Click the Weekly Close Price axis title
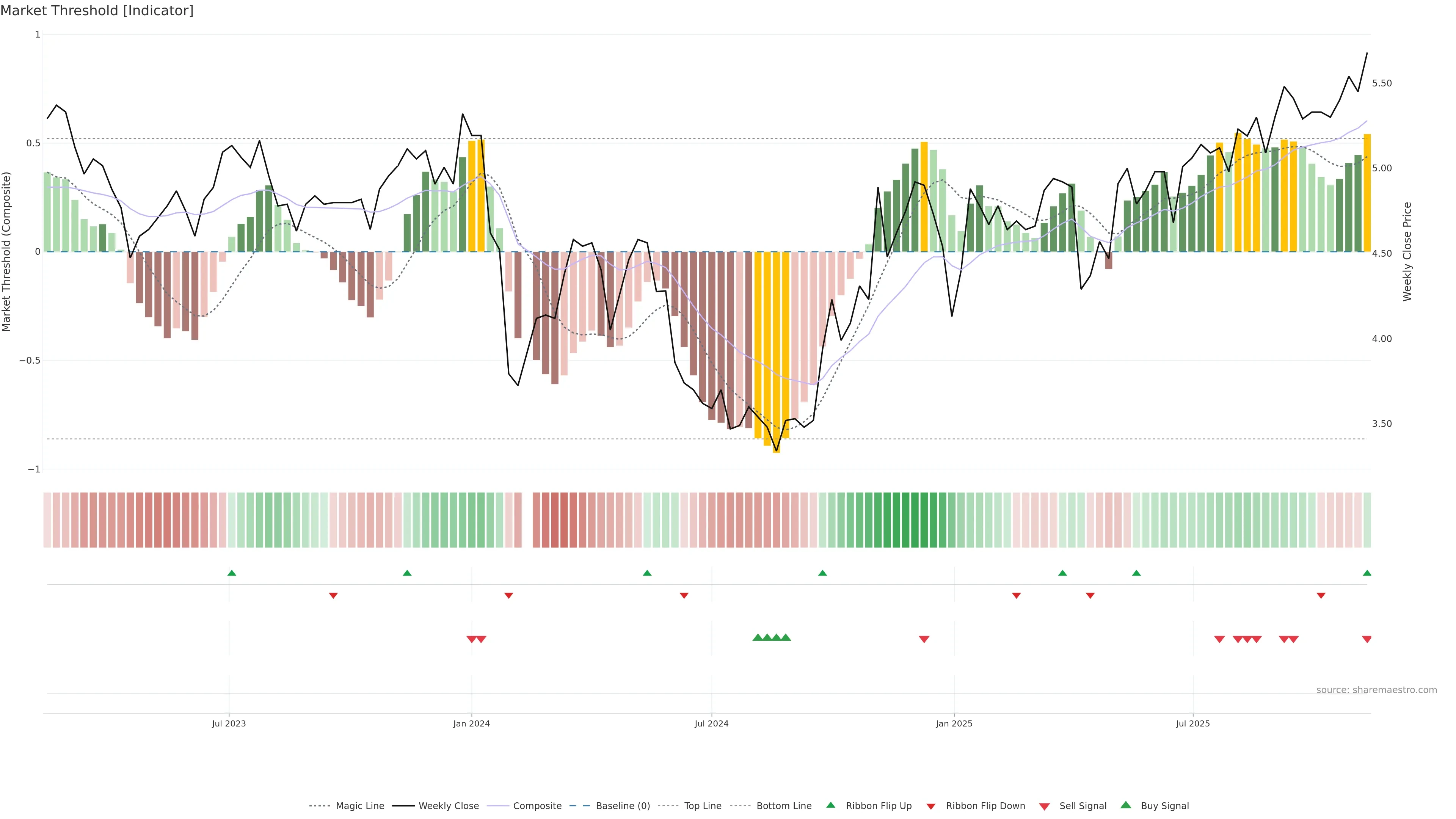The width and height of the screenshot is (1456, 819). coord(1407,251)
